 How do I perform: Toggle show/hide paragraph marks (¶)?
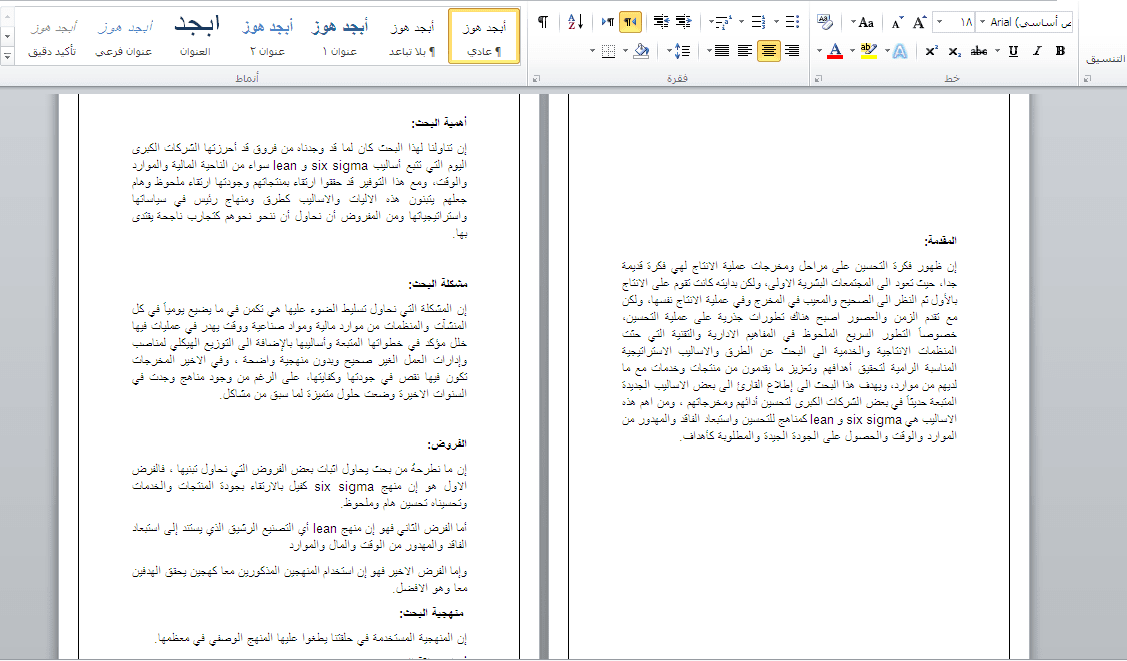[543, 22]
